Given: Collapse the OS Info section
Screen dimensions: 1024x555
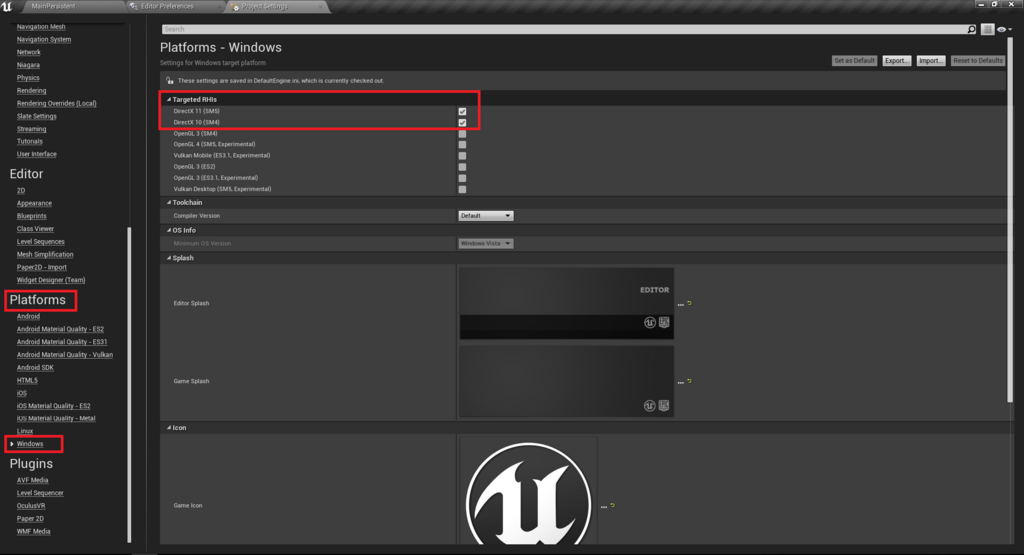Looking at the screenshot, I should pos(168,230).
